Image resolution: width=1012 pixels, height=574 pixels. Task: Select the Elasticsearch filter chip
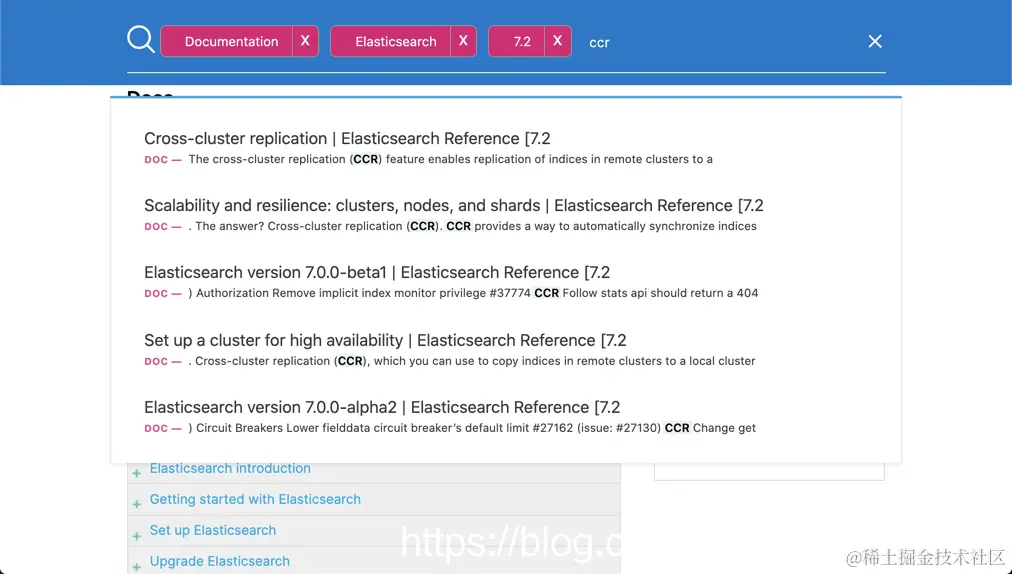pyautogui.click(x=391, y=41)
